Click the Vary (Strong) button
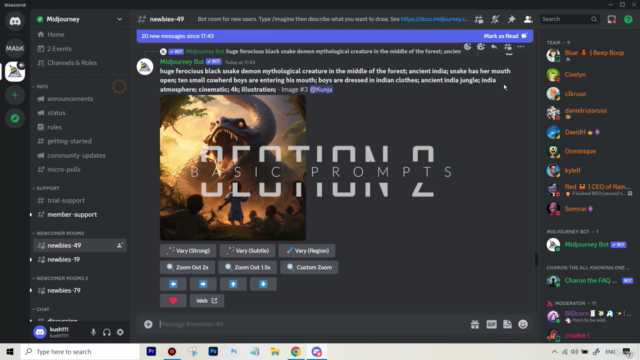 click(188, 251)
